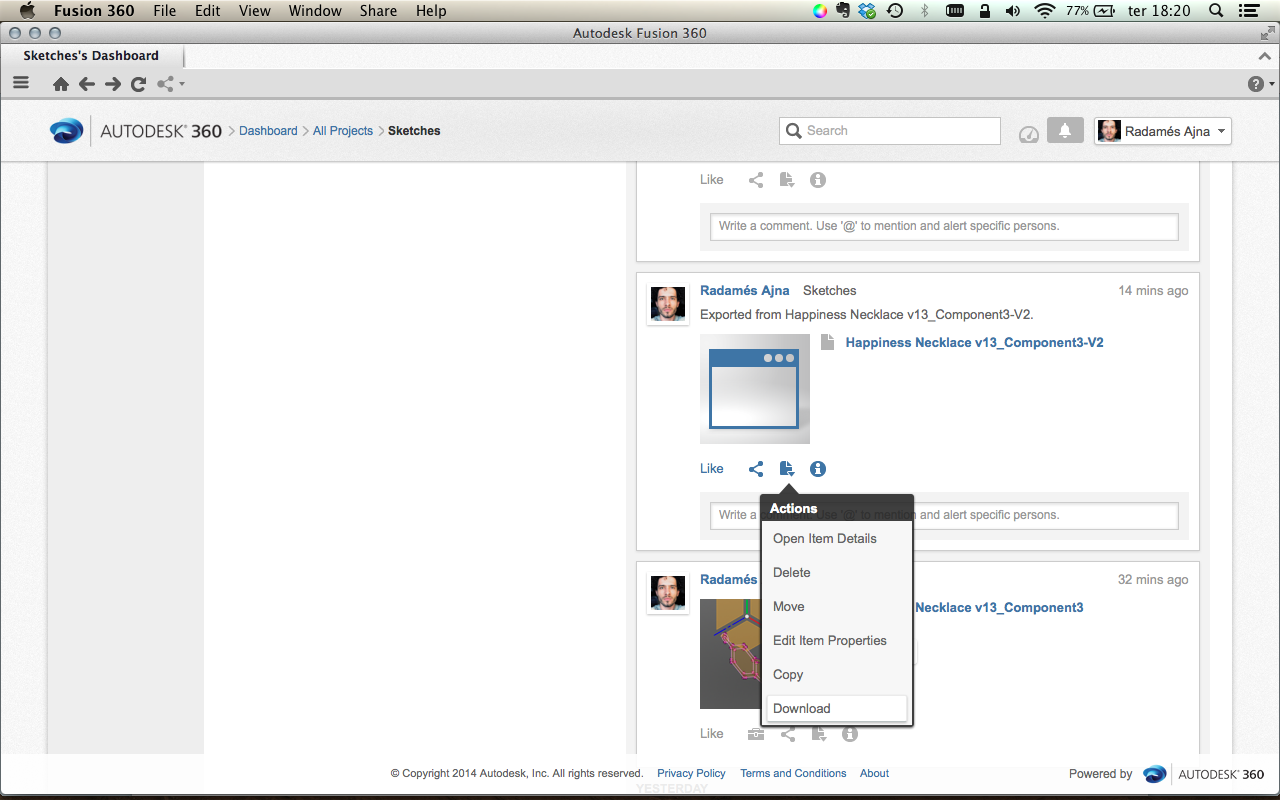Click avatar photo in the 14 mins ago post

coord(668,305)
